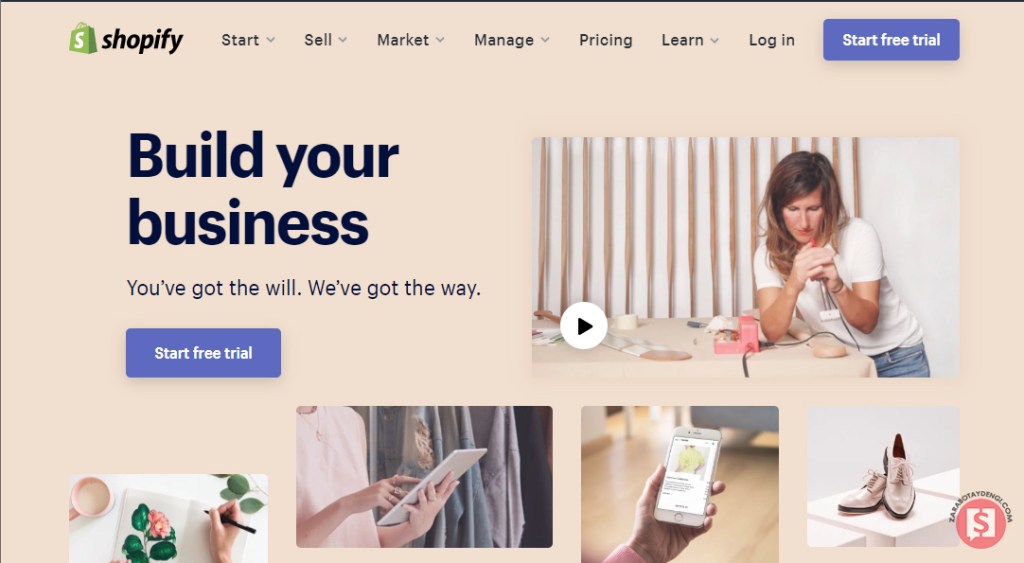Screen dimensions: 1024x563
Task: Select the Manage menu label
Action: [x=504, y=40]
